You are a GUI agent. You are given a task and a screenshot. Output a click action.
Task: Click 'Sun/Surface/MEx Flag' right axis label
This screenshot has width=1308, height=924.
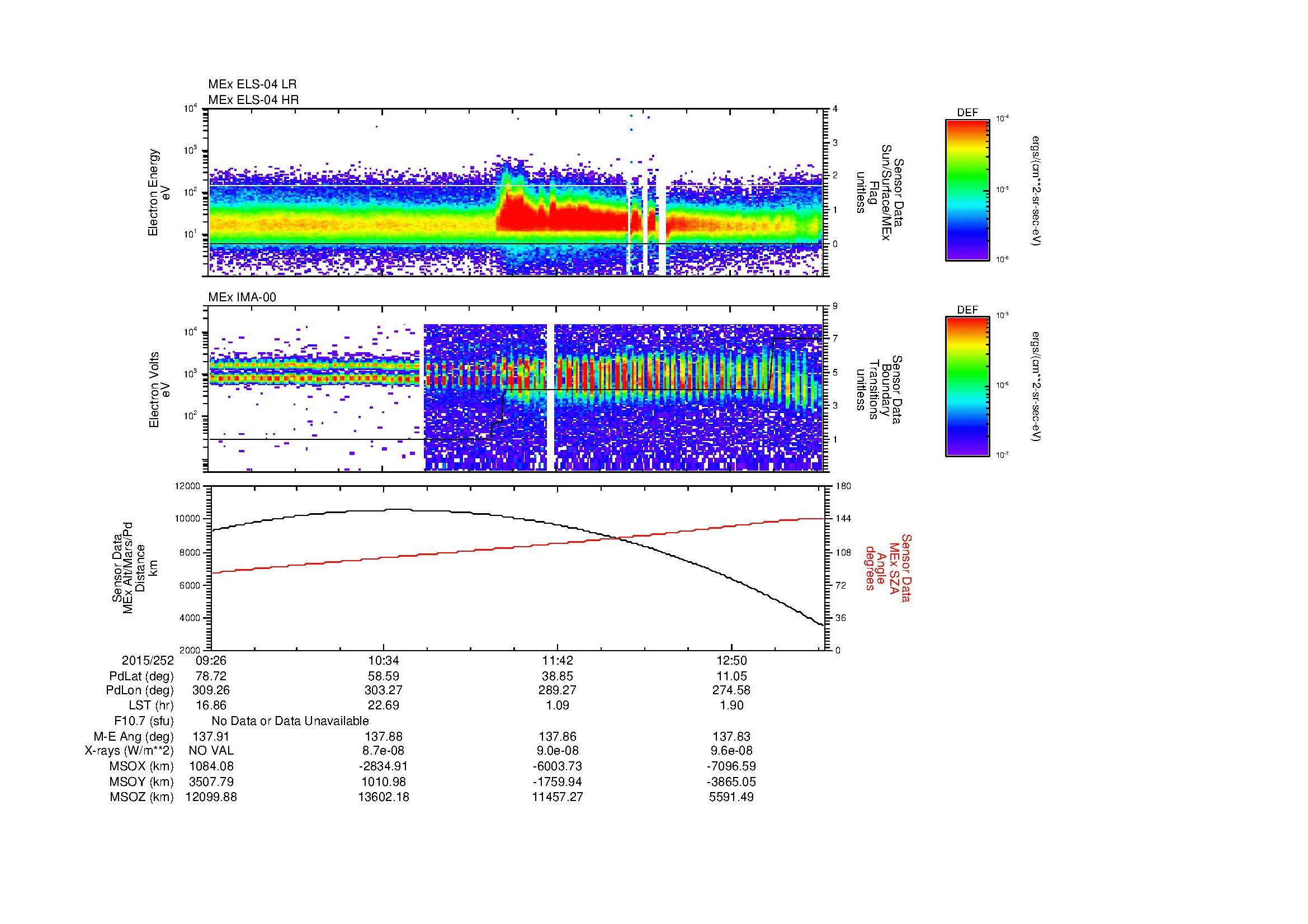pos(879,192)
